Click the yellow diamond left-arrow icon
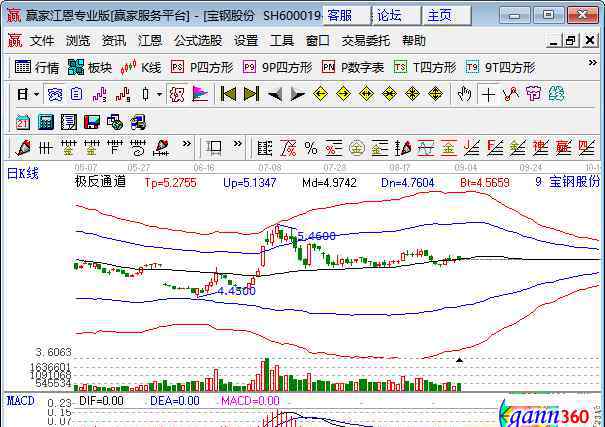 (320, 94)
